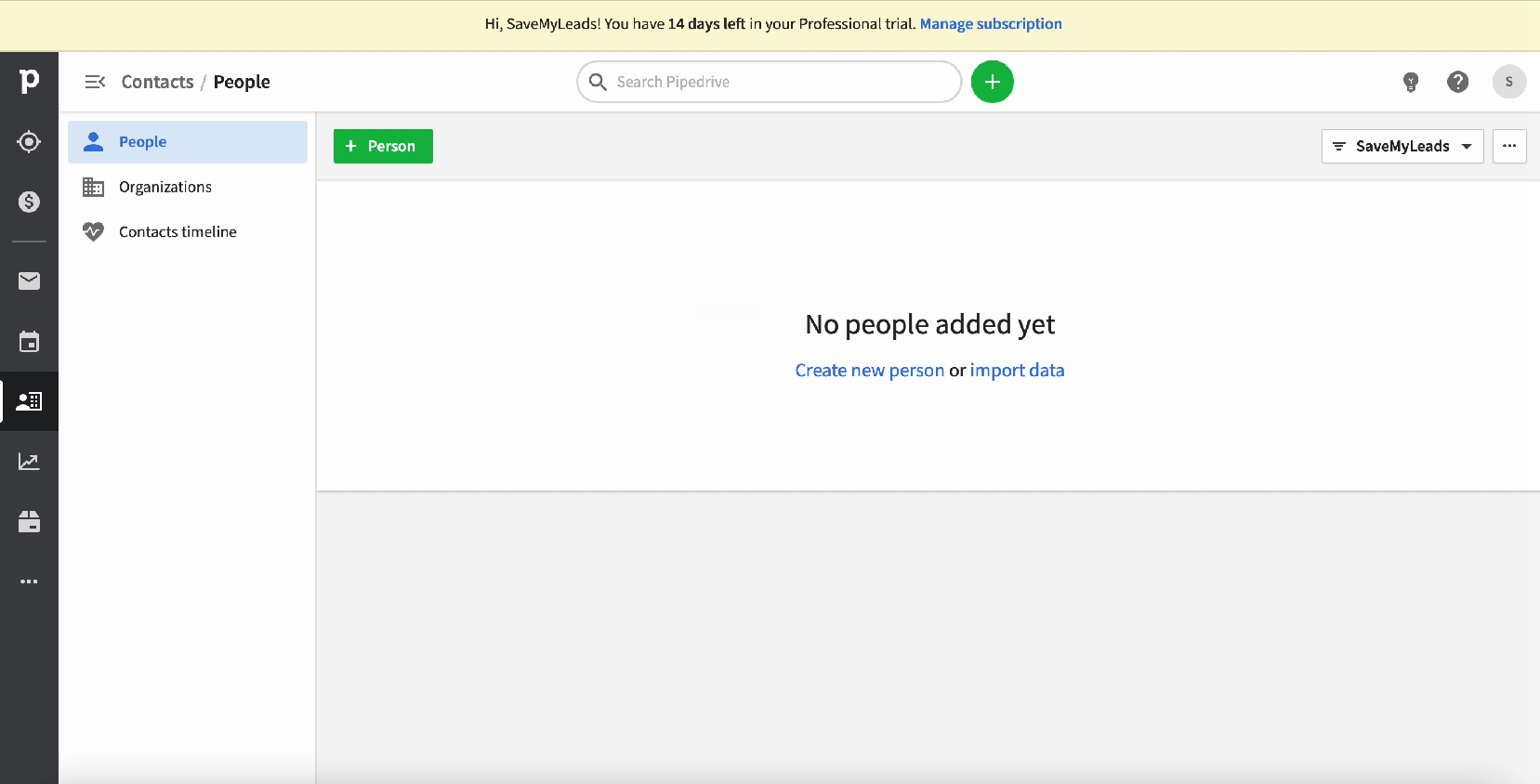Open Contacts icon in sidebar

click(29, 401)
